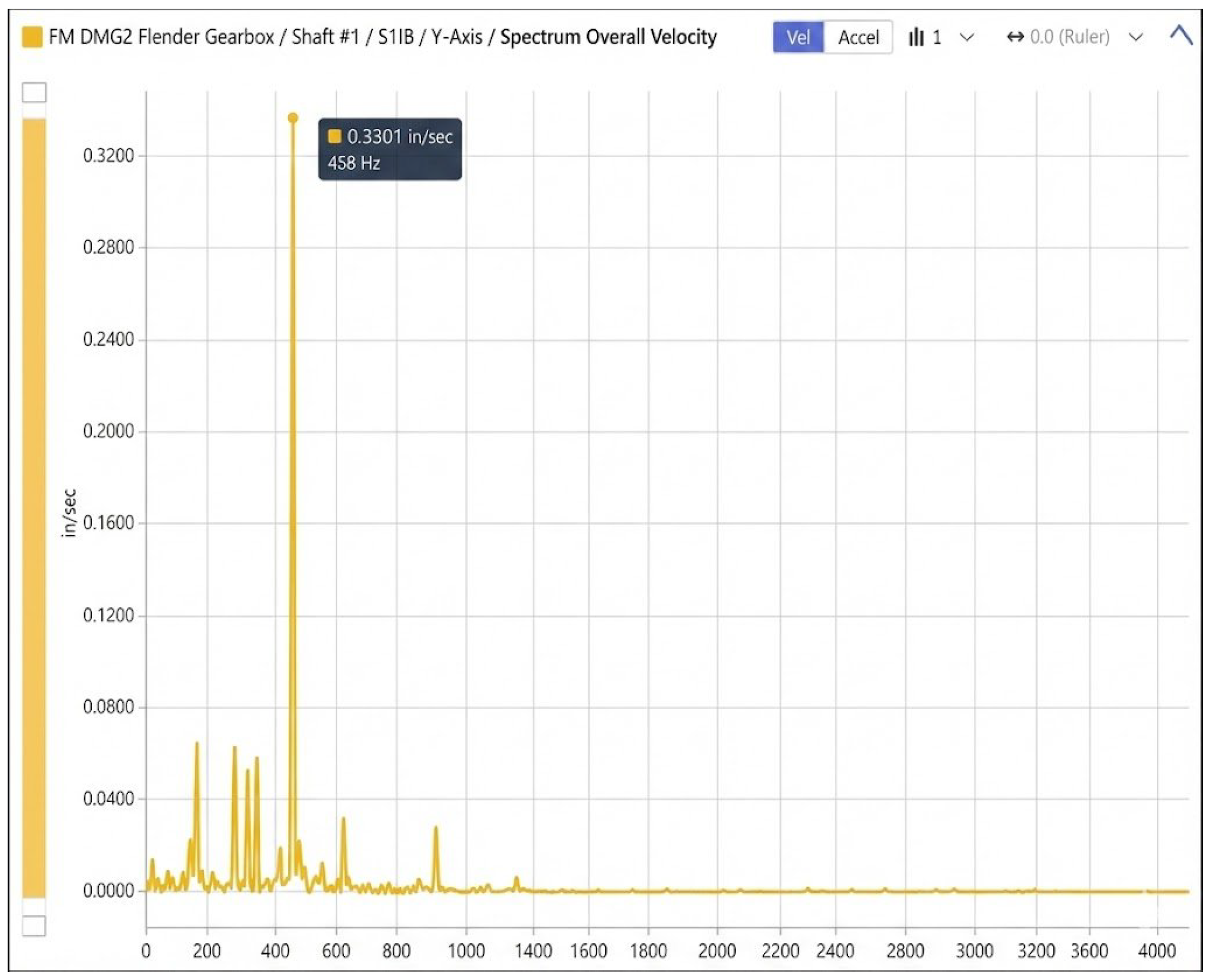Click the peak marker dot at 458 Hz

tap(292, 118)
